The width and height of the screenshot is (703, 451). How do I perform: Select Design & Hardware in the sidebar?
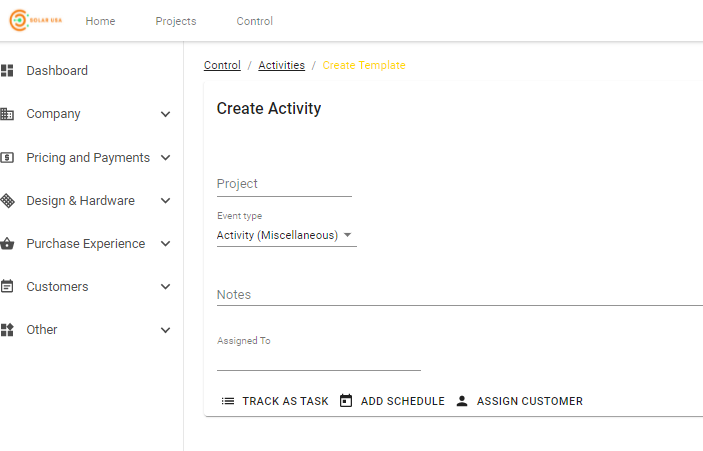point(80,200)
